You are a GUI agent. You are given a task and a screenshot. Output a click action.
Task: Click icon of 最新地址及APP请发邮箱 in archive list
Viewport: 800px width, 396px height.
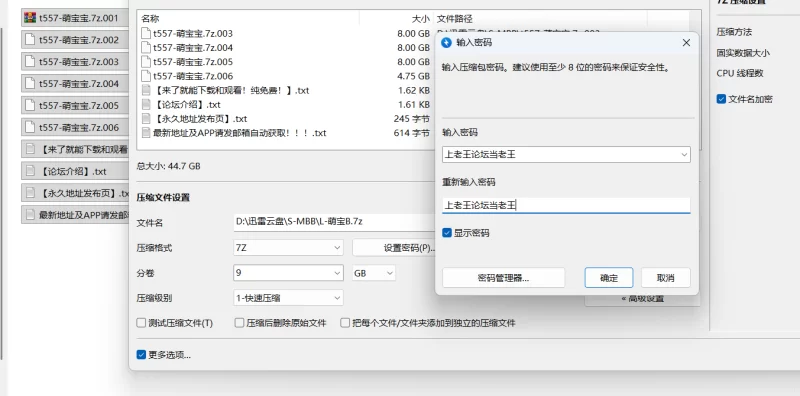[146, 133]
